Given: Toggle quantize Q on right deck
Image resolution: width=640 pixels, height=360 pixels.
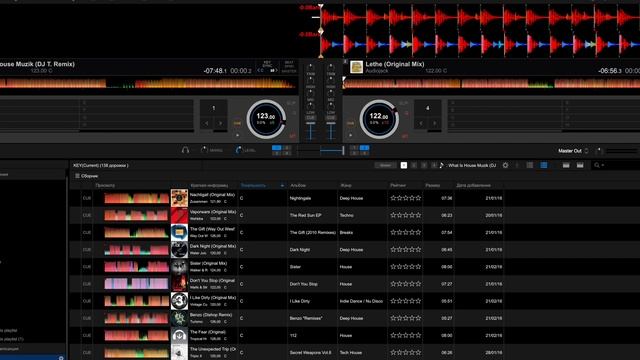Looking at the screenshot, I should click(x=407, y=113).
